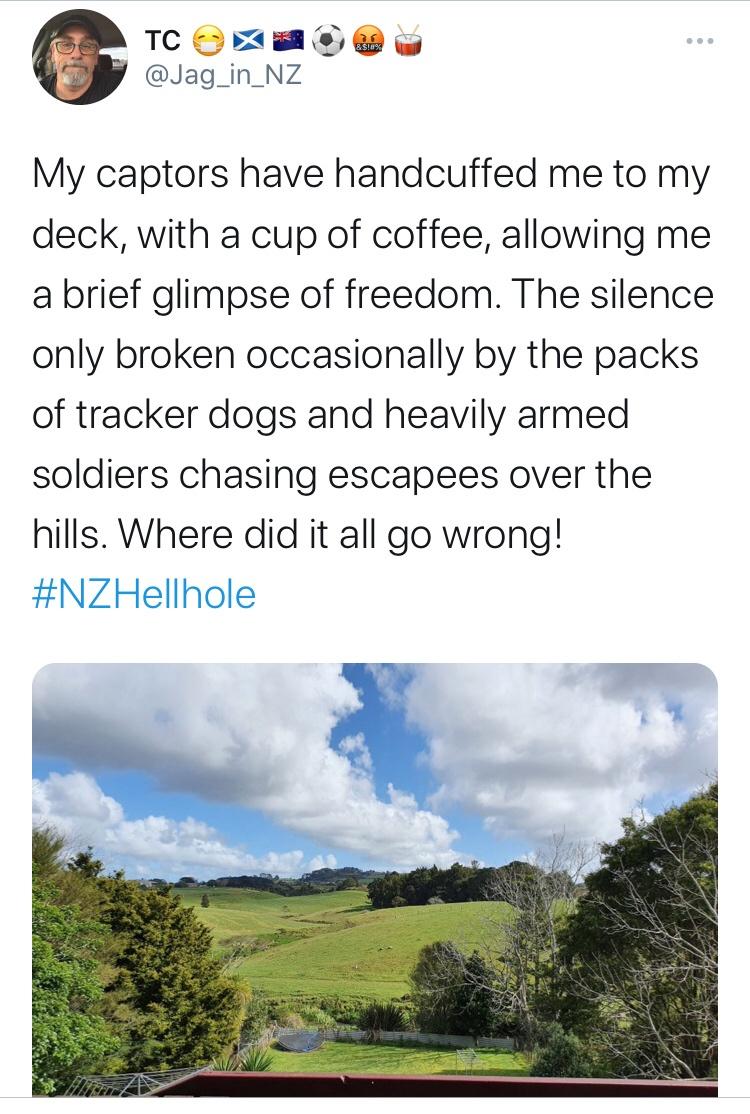The height and width of the screenshot is (1114, 750).
Task: Open TC's profile picture
Action: (x=79, y=56)
